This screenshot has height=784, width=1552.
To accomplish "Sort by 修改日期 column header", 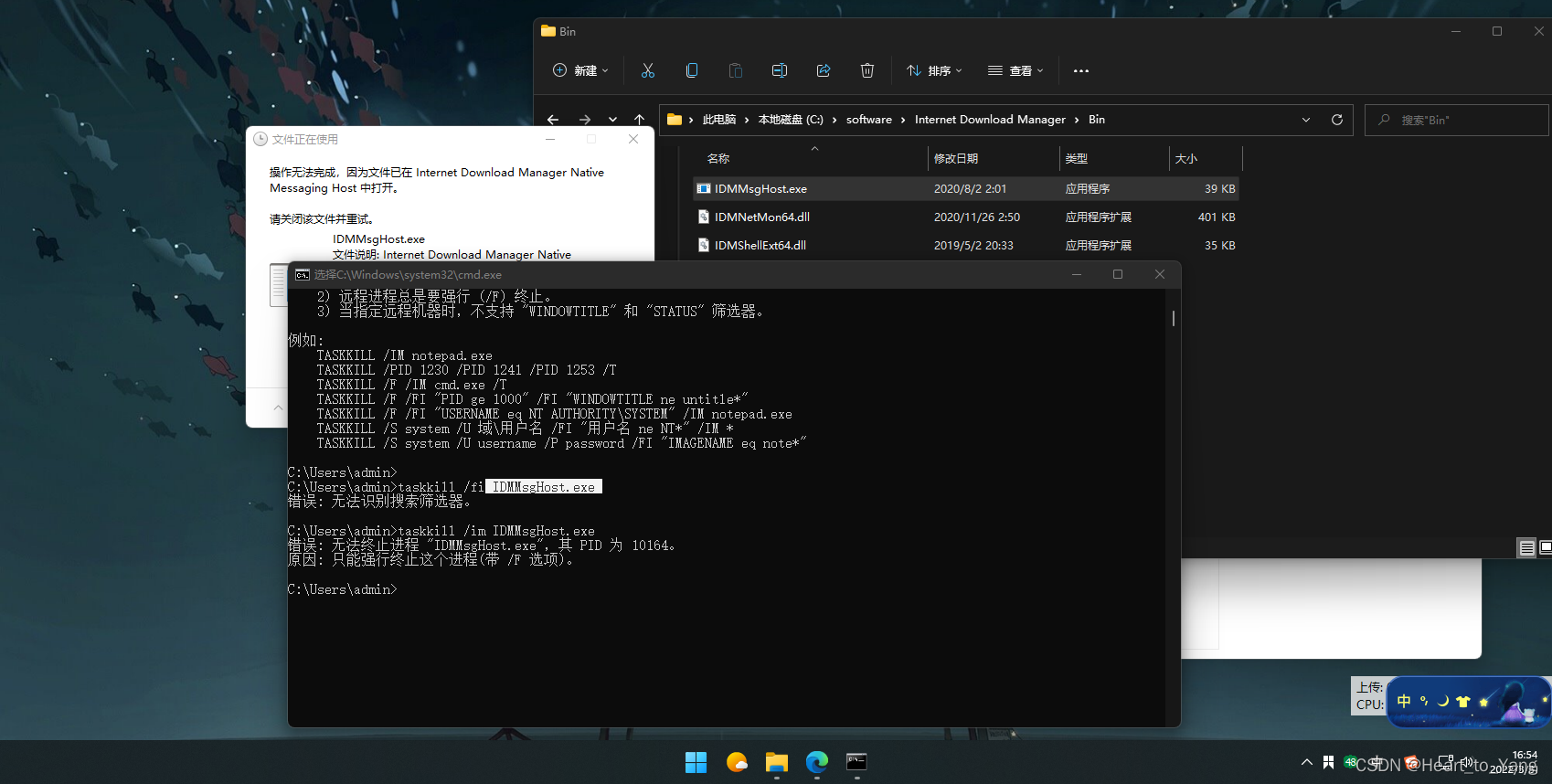I will [x=956, y=158].
